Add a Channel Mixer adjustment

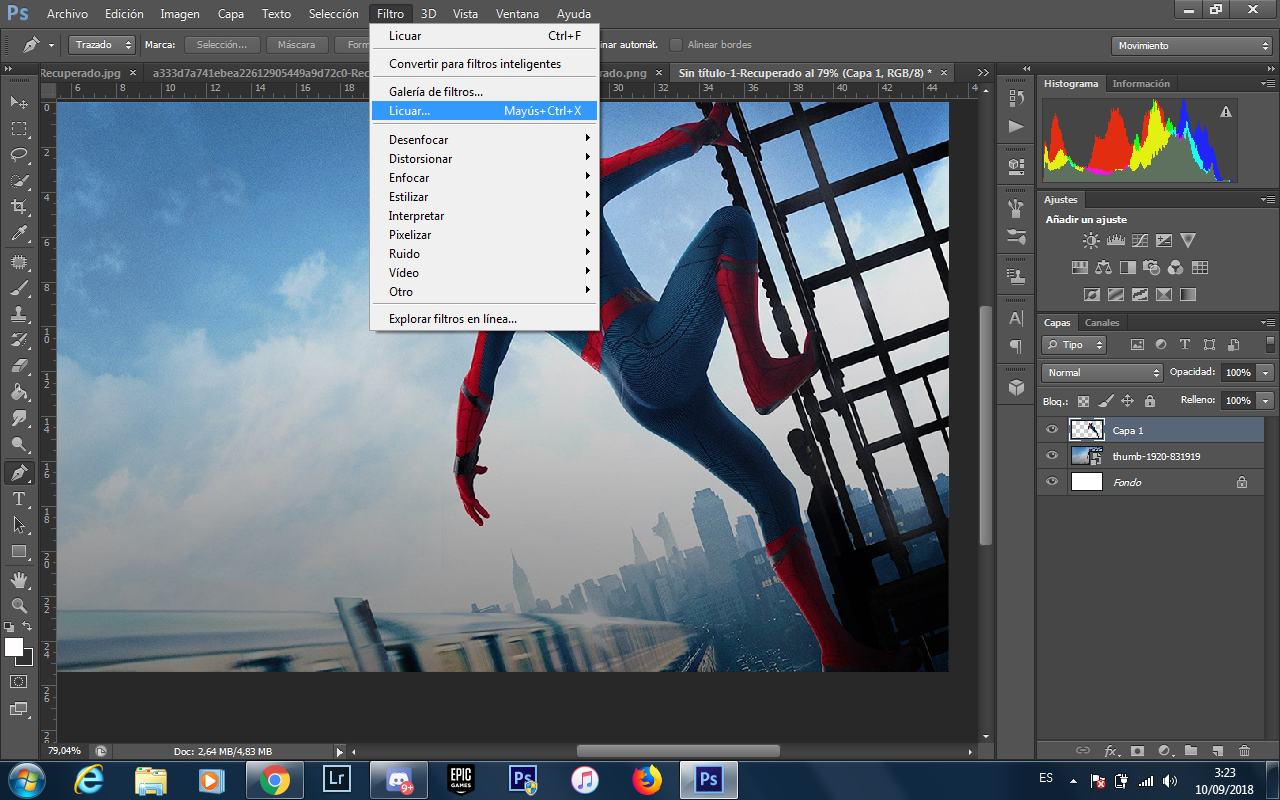pos(1175,267)
